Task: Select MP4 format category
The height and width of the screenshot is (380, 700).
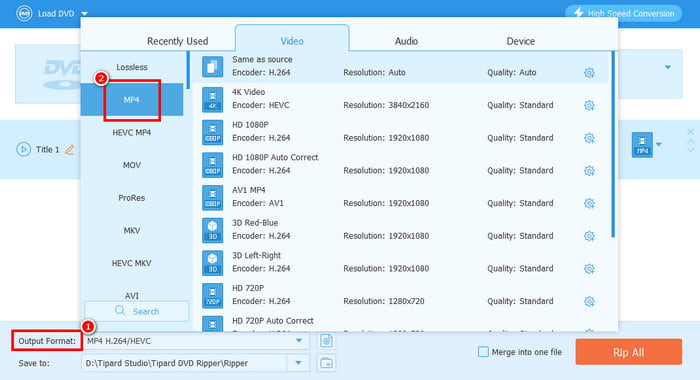Action: [132, 100]
